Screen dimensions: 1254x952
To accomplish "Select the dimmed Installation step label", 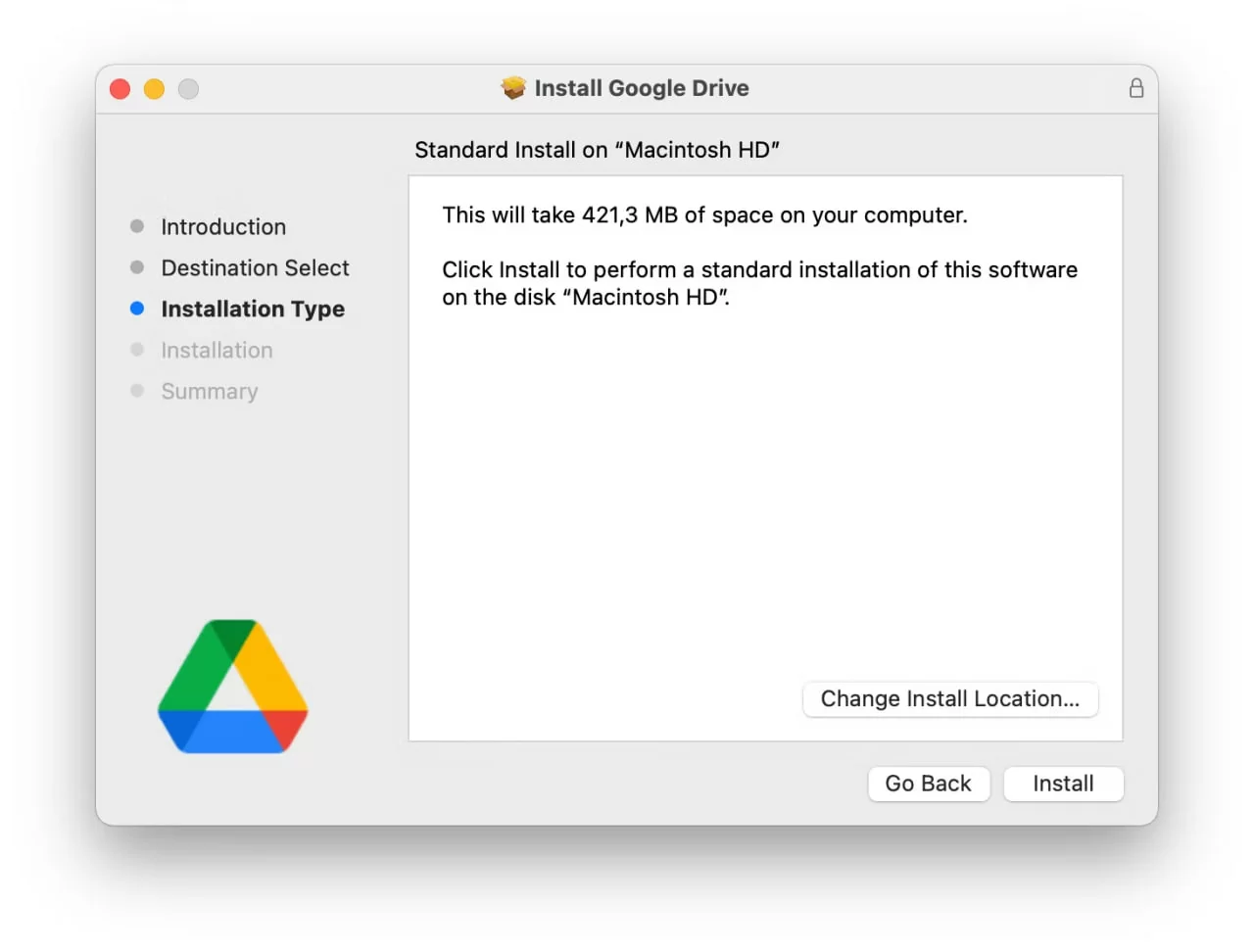I will pos(217,351).
